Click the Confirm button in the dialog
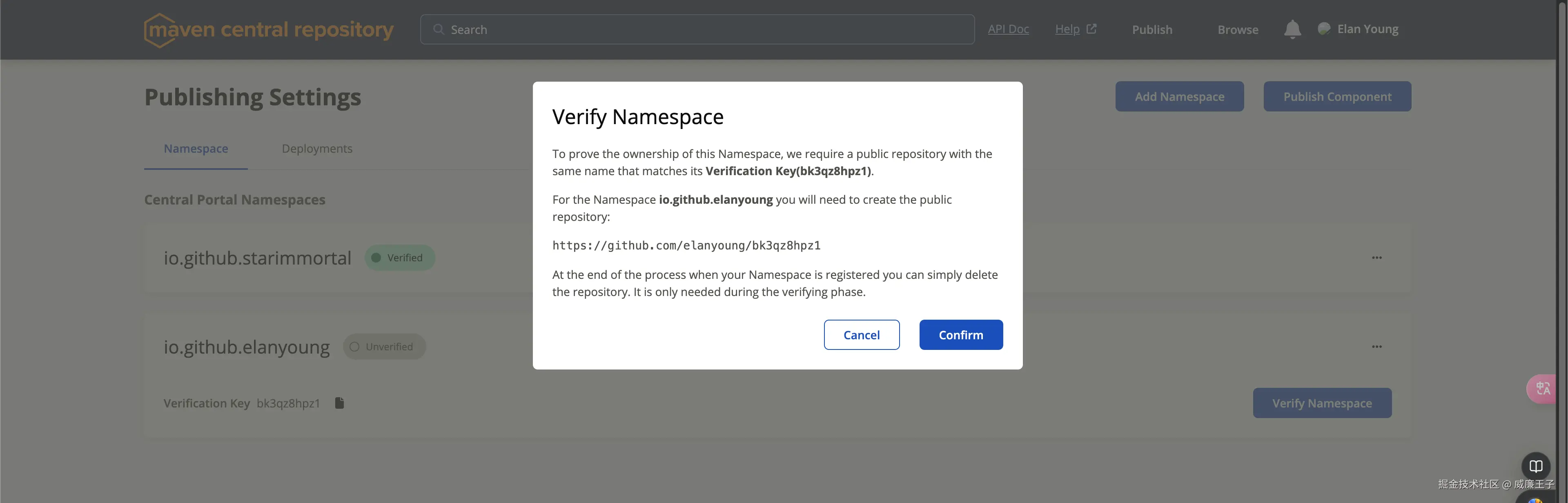This screenshot has height=503, width=1568. [960, 334]
